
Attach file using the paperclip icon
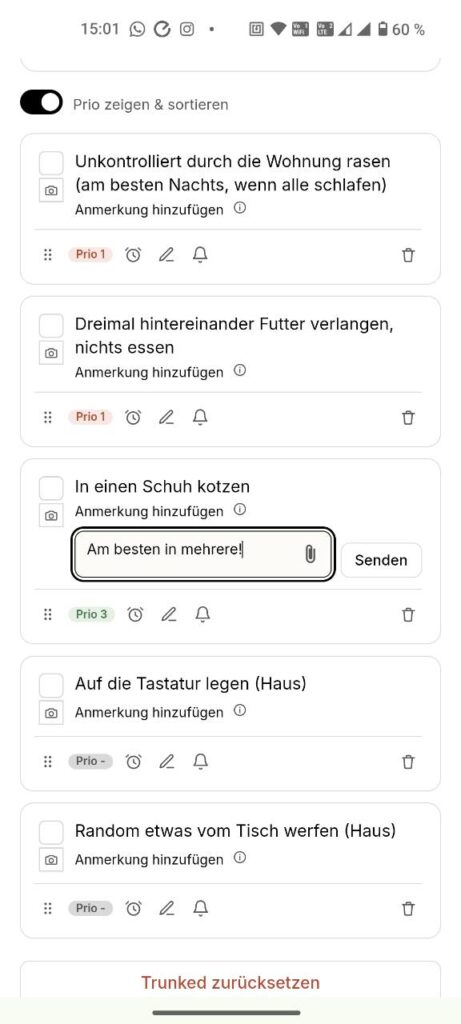pyautogui.click(x=310, y=554)
